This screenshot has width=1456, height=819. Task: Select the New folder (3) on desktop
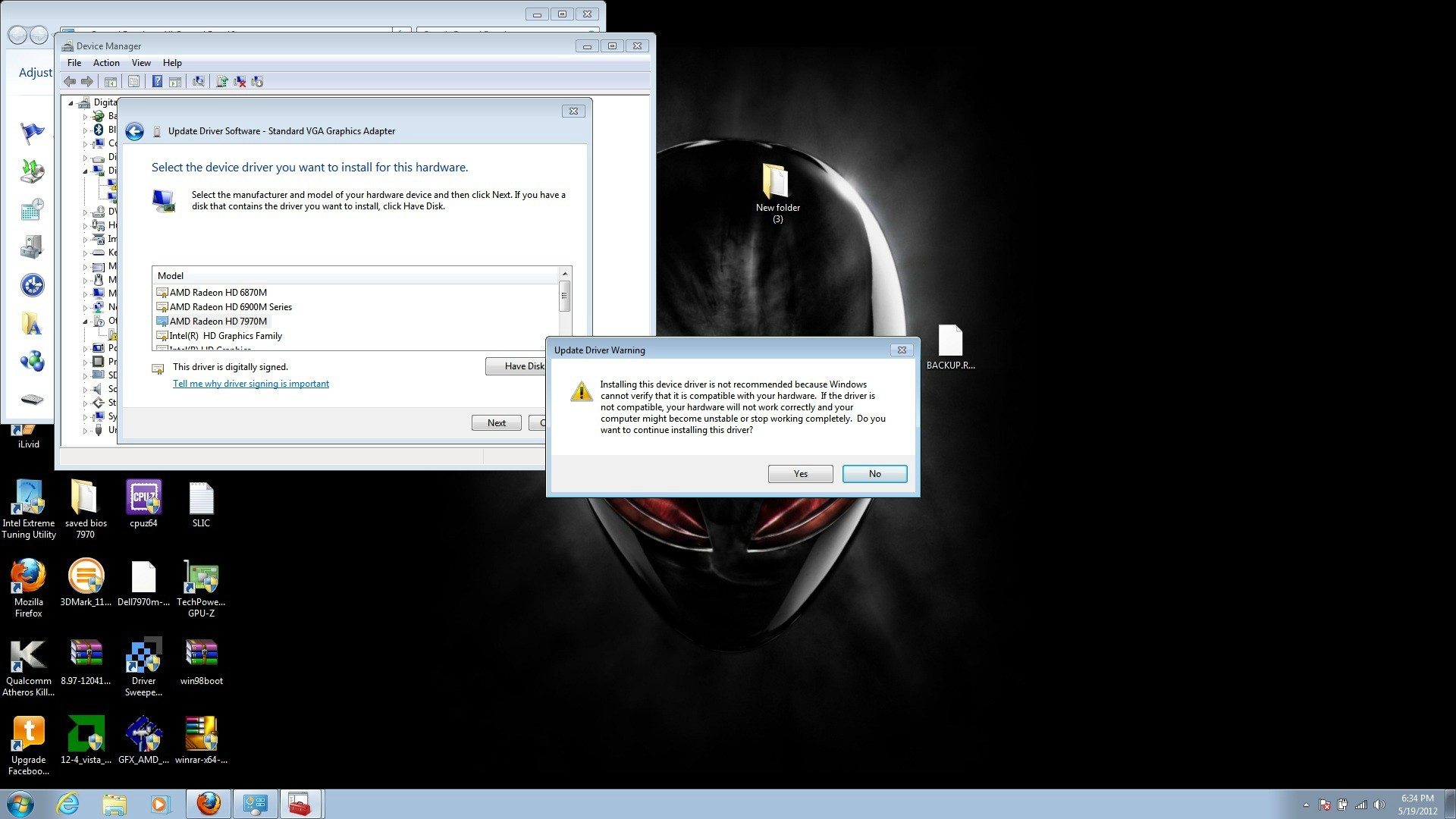point(777,193)
